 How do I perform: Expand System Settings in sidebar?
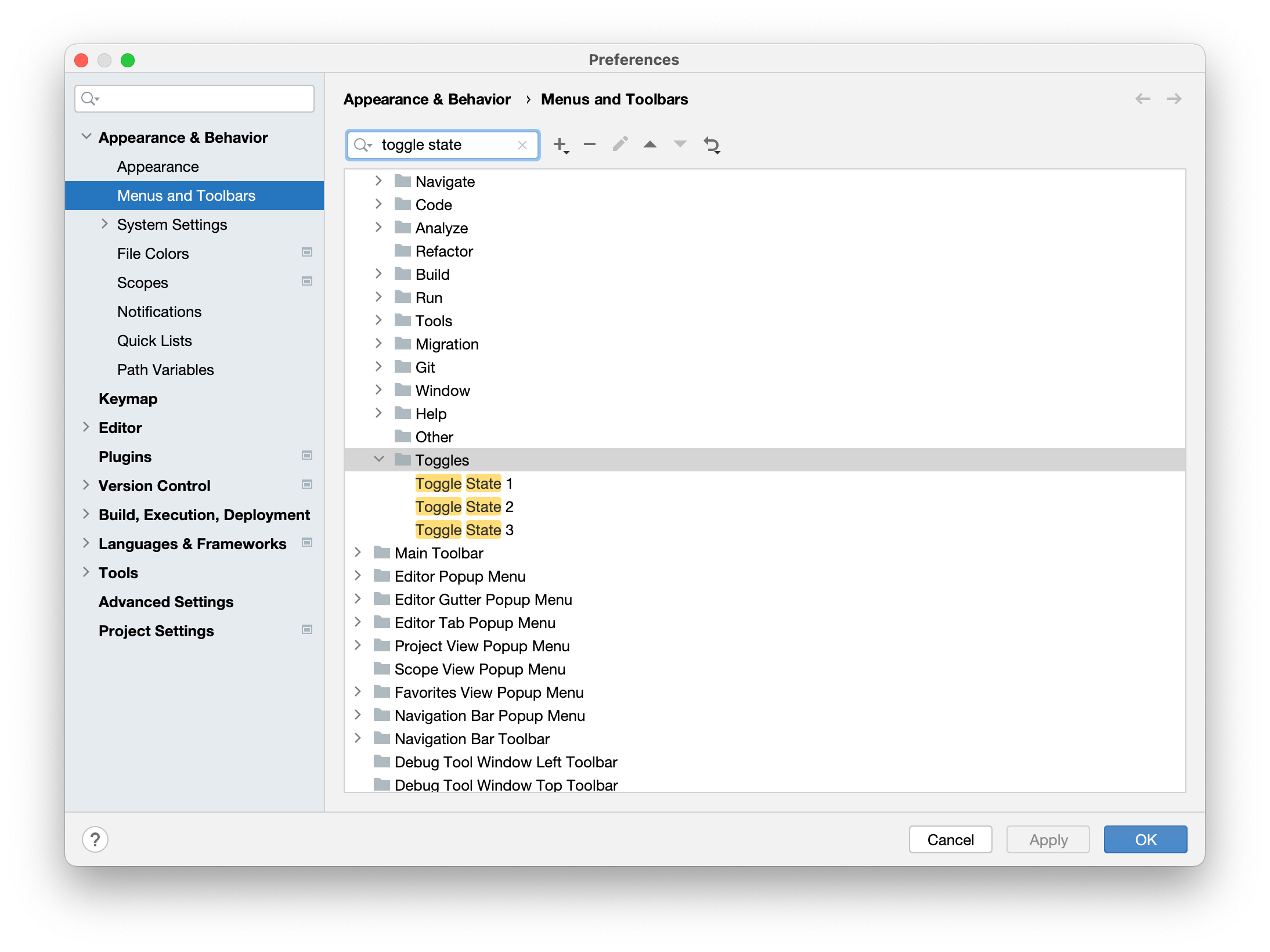[x=104, y=223]
